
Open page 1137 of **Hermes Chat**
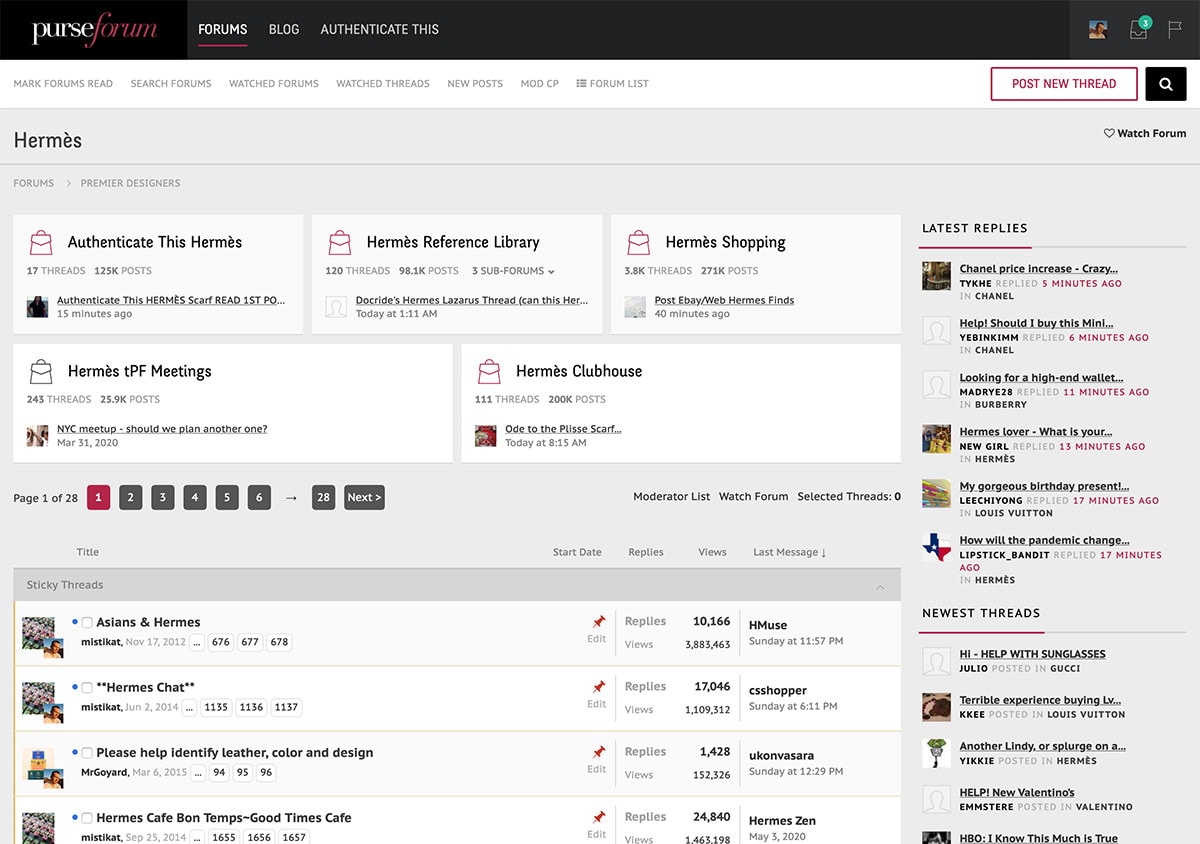coord(286,707)
